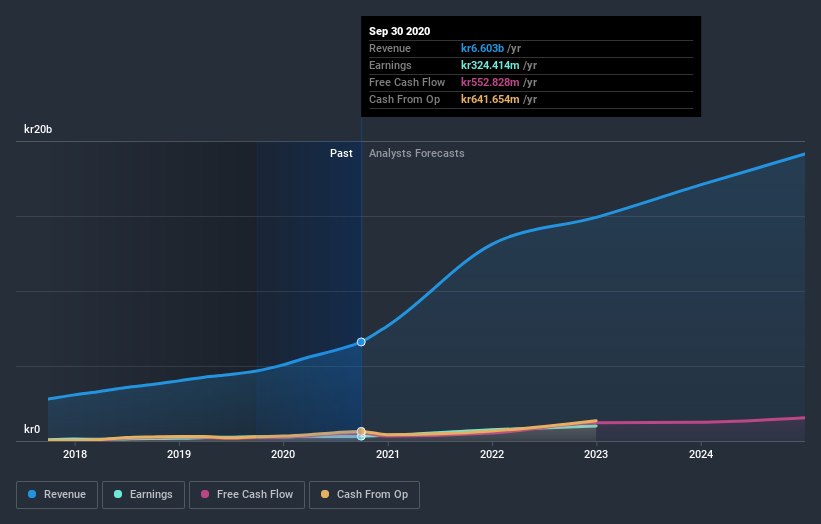Click the kr20b y-axis label
This screenshot has width=821, height=524.
38,129
